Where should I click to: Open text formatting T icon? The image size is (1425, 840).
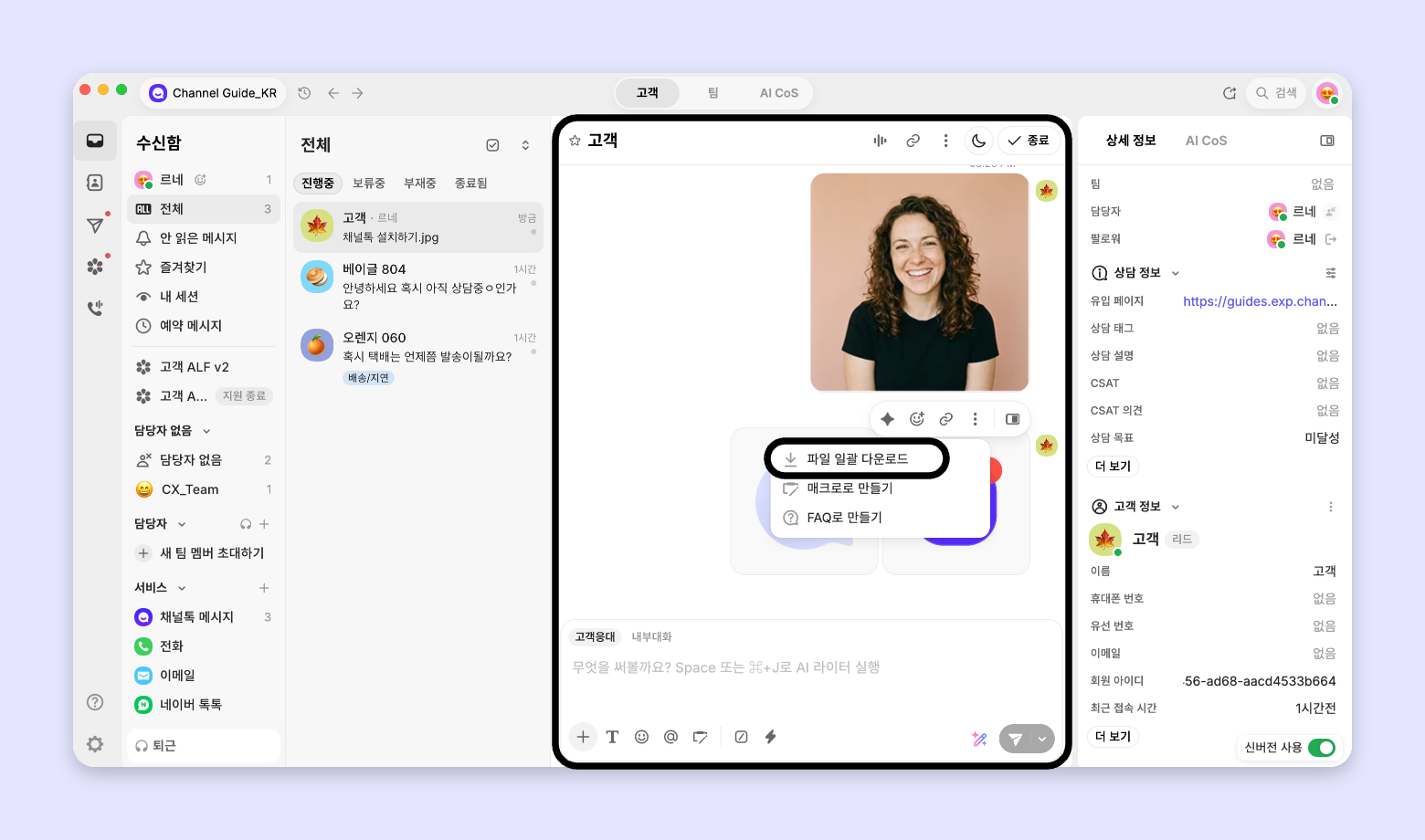pos(612,737)
